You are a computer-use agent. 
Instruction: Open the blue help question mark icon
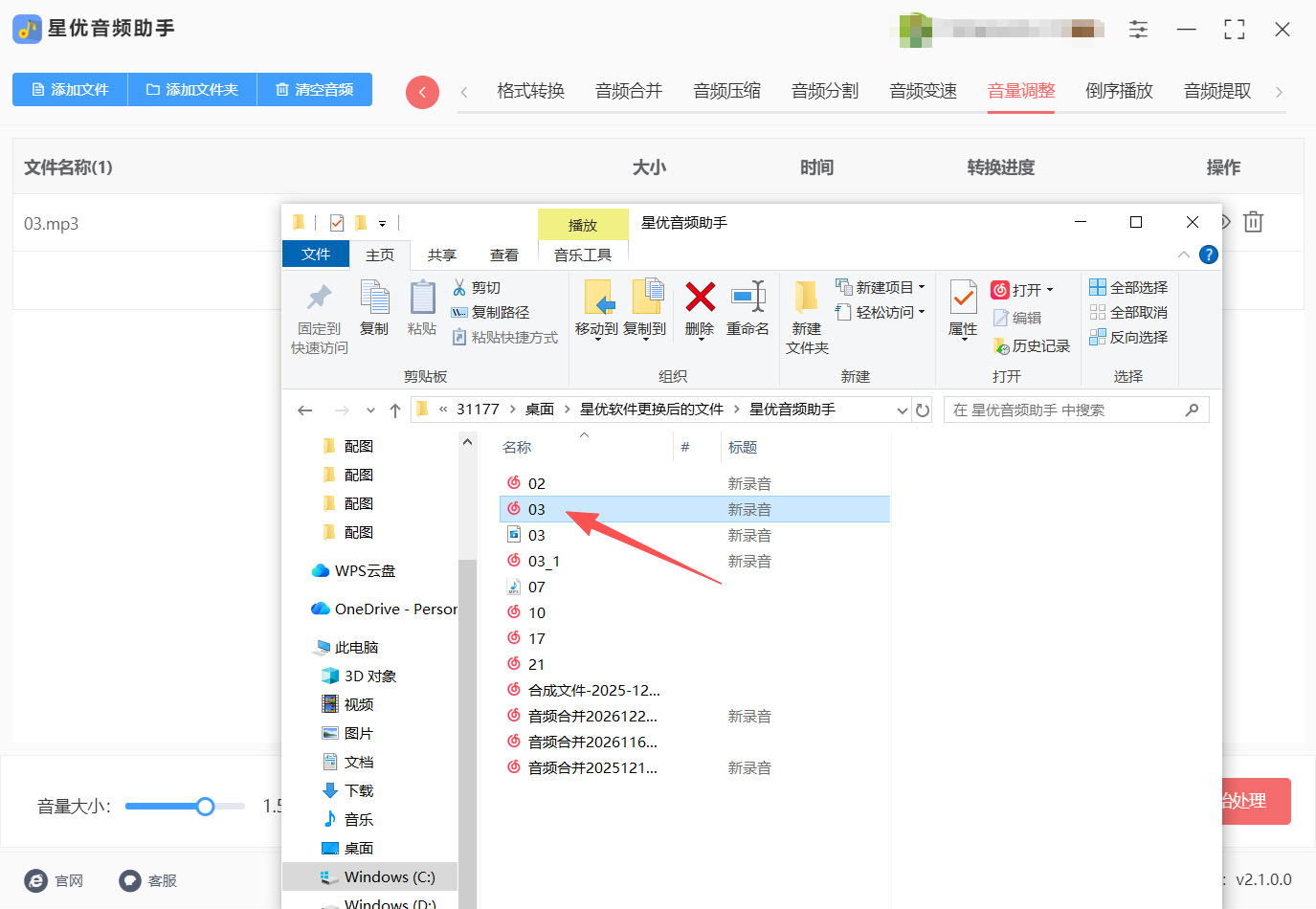point(1209,255)
